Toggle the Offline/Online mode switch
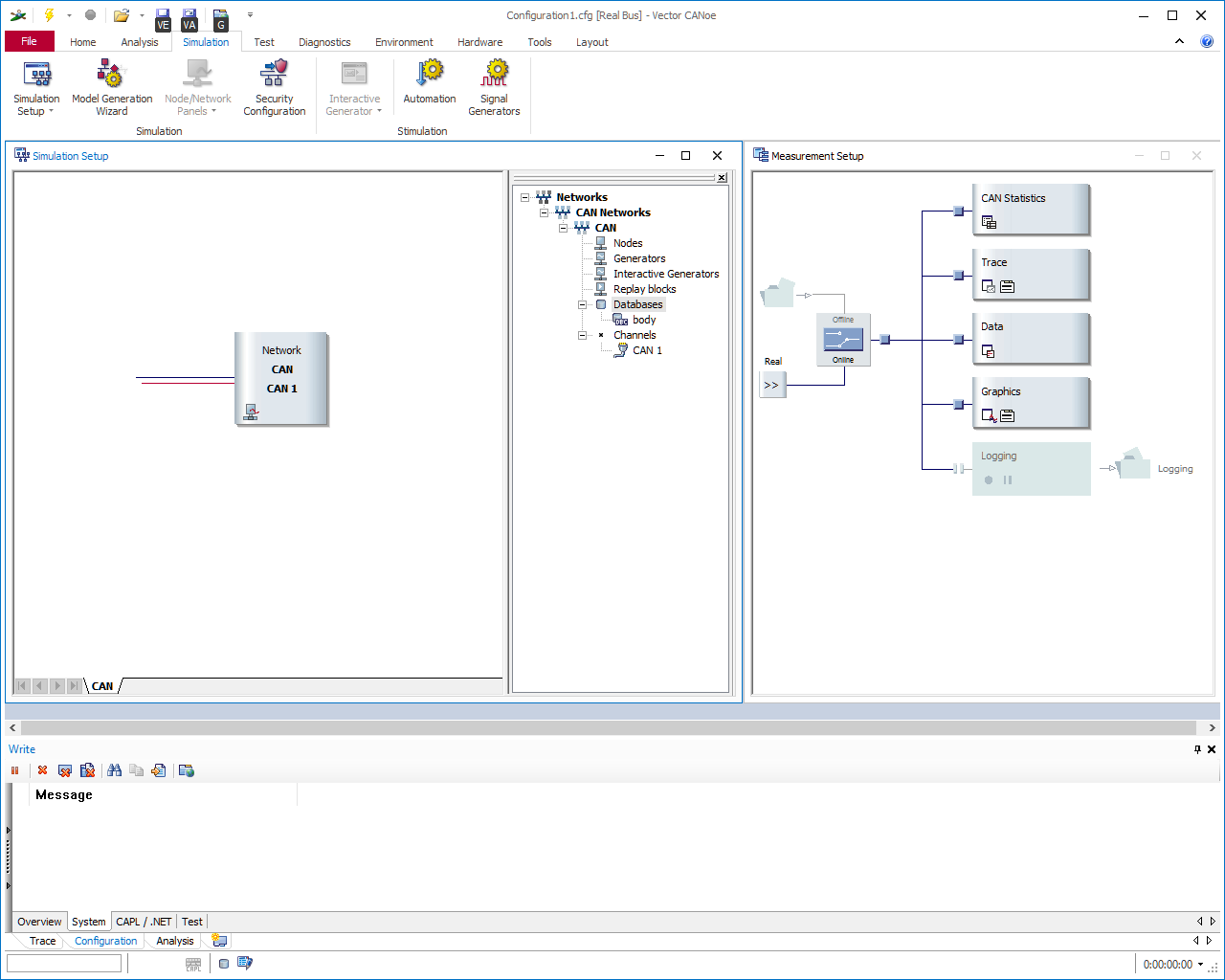Image resolution: width=1225 pixels, height=980 pixels. (843, 340)
